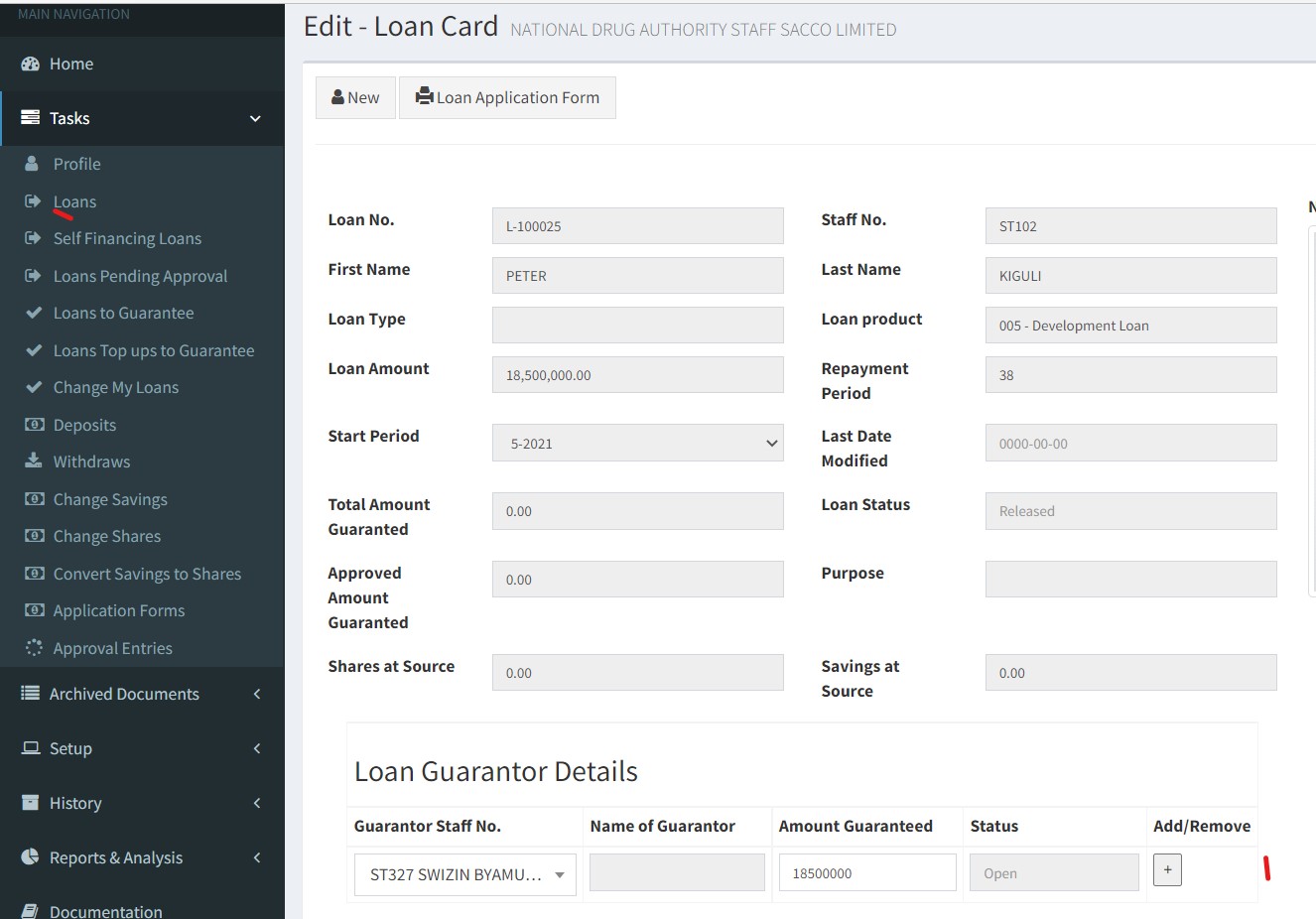1316x919 pixels.
Task: Open Self Financing Loans menu item
Action: [x=127, y=238]
